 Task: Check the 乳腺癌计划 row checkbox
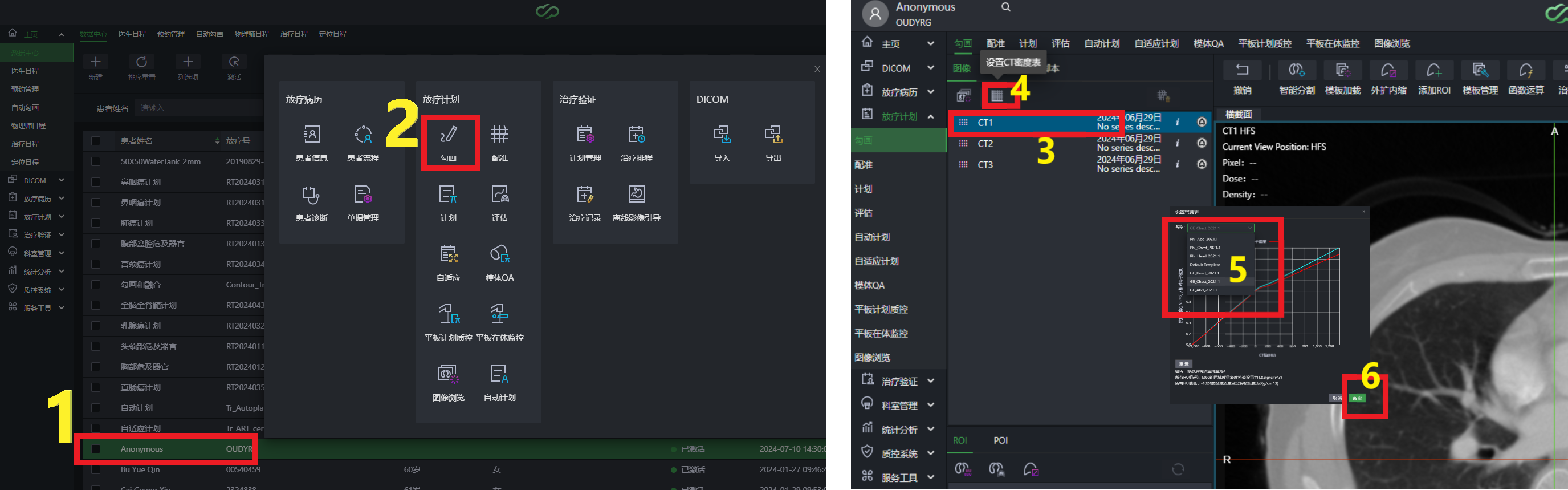coord(96,326)
